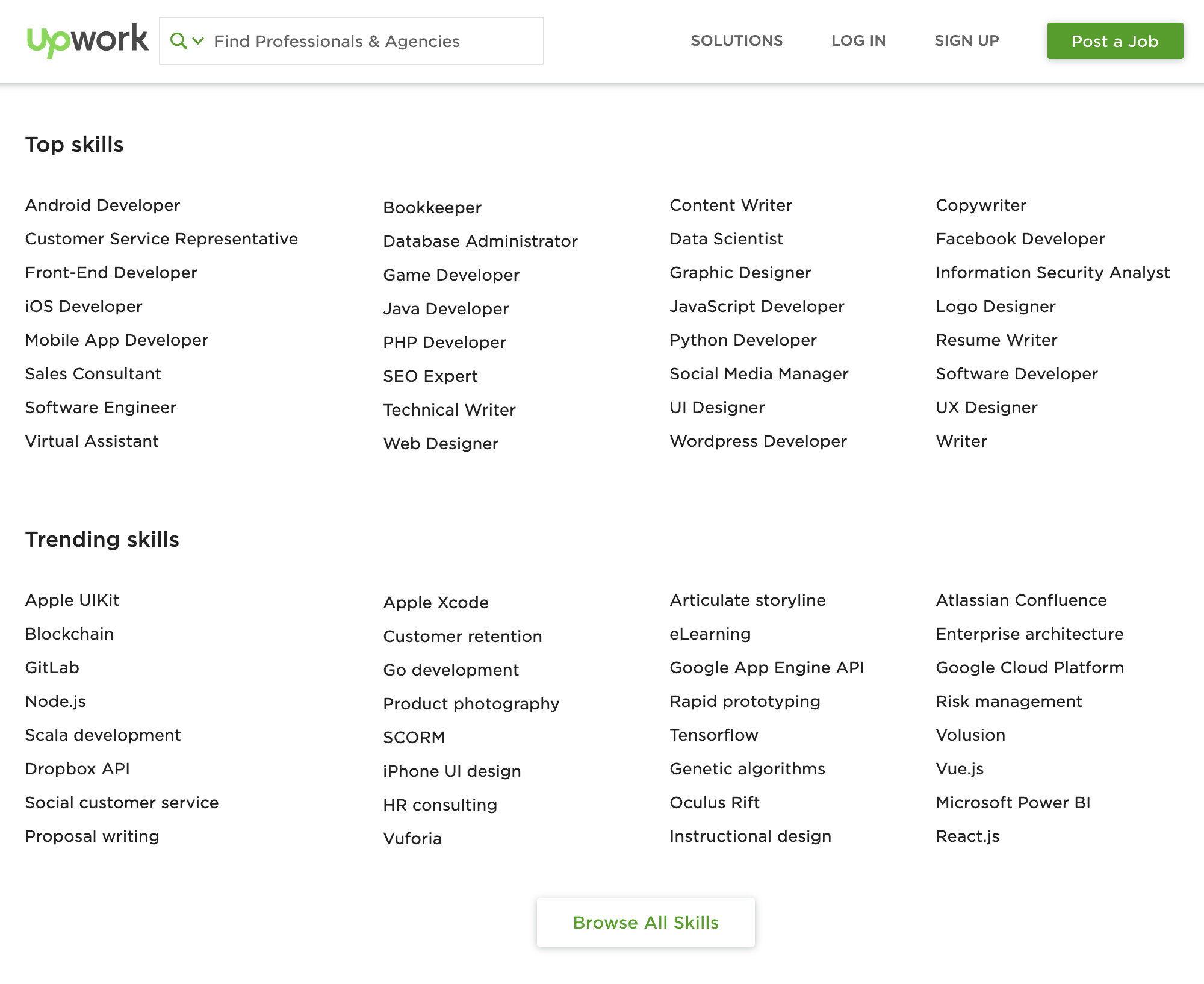
Task: Select Facebook Developer link
Action: (x=1020, y=239)
